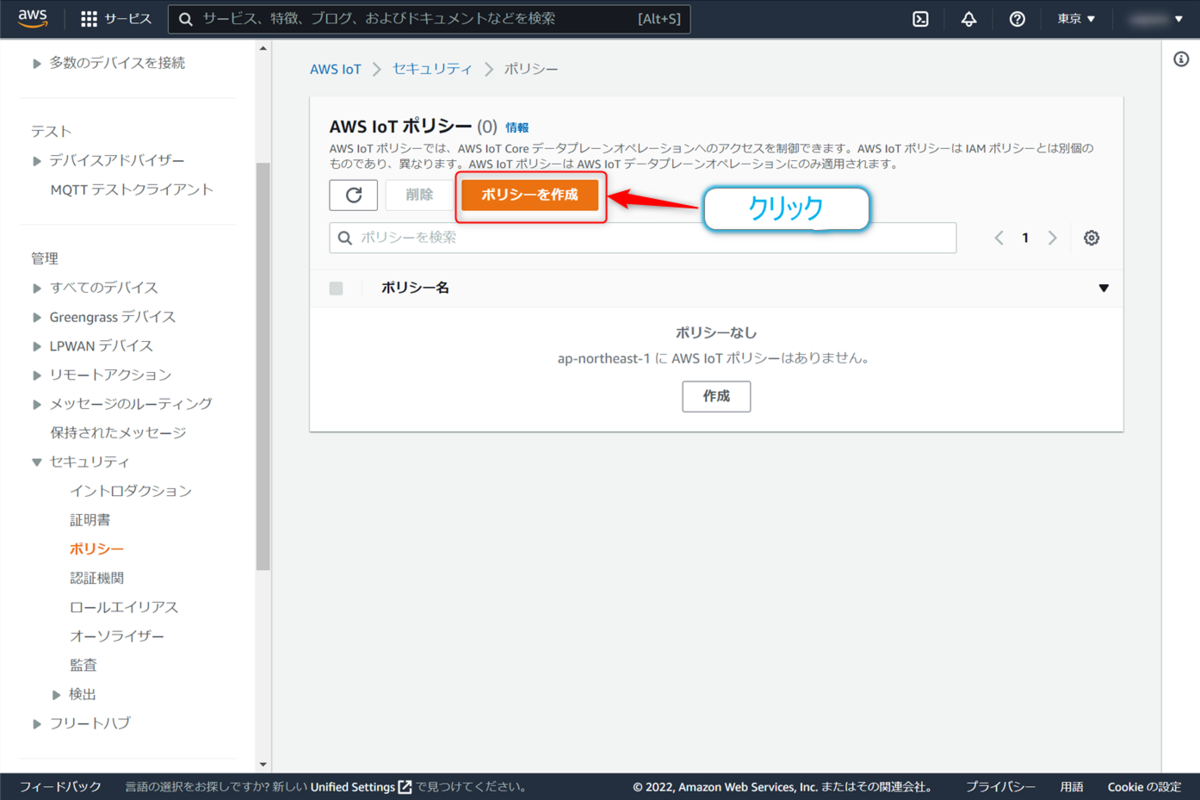Open オーソライザー page
This screenshot has height=800, width=1200.
coord(117,636)
